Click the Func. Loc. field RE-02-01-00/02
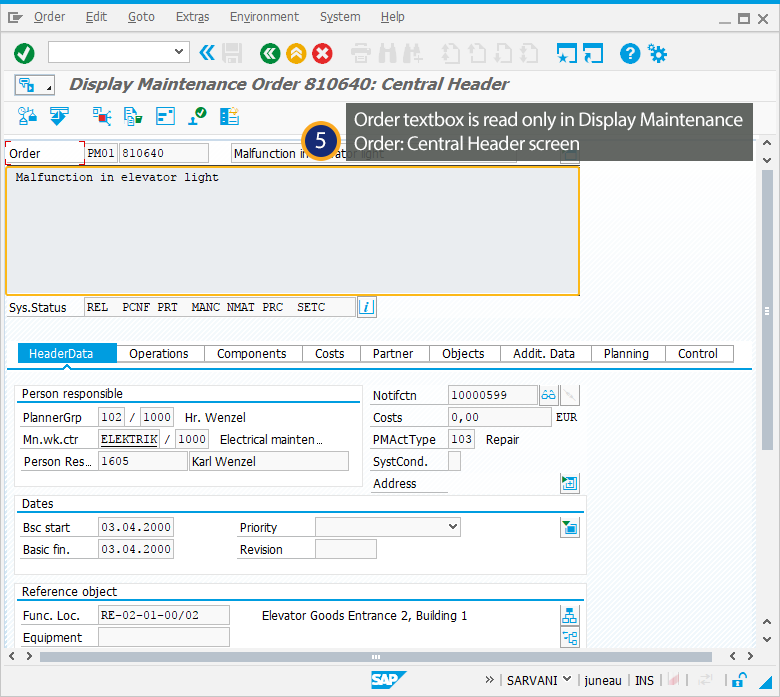 coord(164,615)
